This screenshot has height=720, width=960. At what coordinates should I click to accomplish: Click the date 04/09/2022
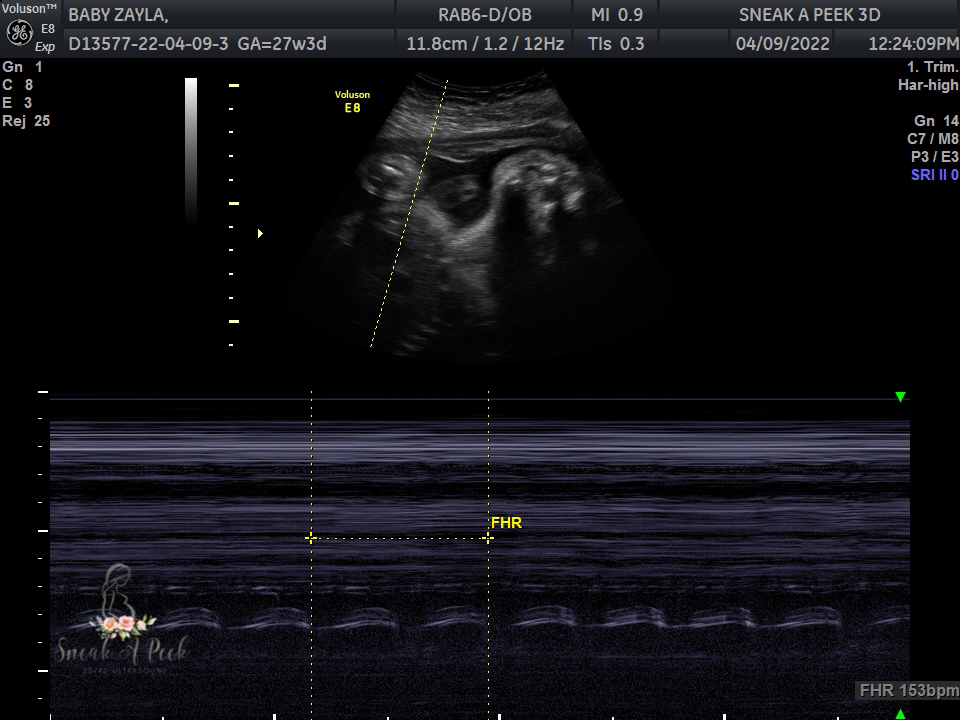pos(782,44)
